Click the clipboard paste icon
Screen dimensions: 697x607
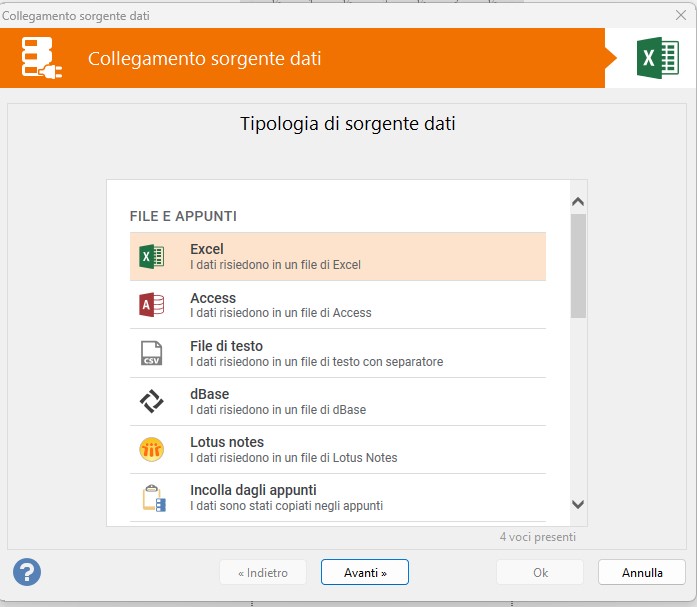tap(154, 498)
